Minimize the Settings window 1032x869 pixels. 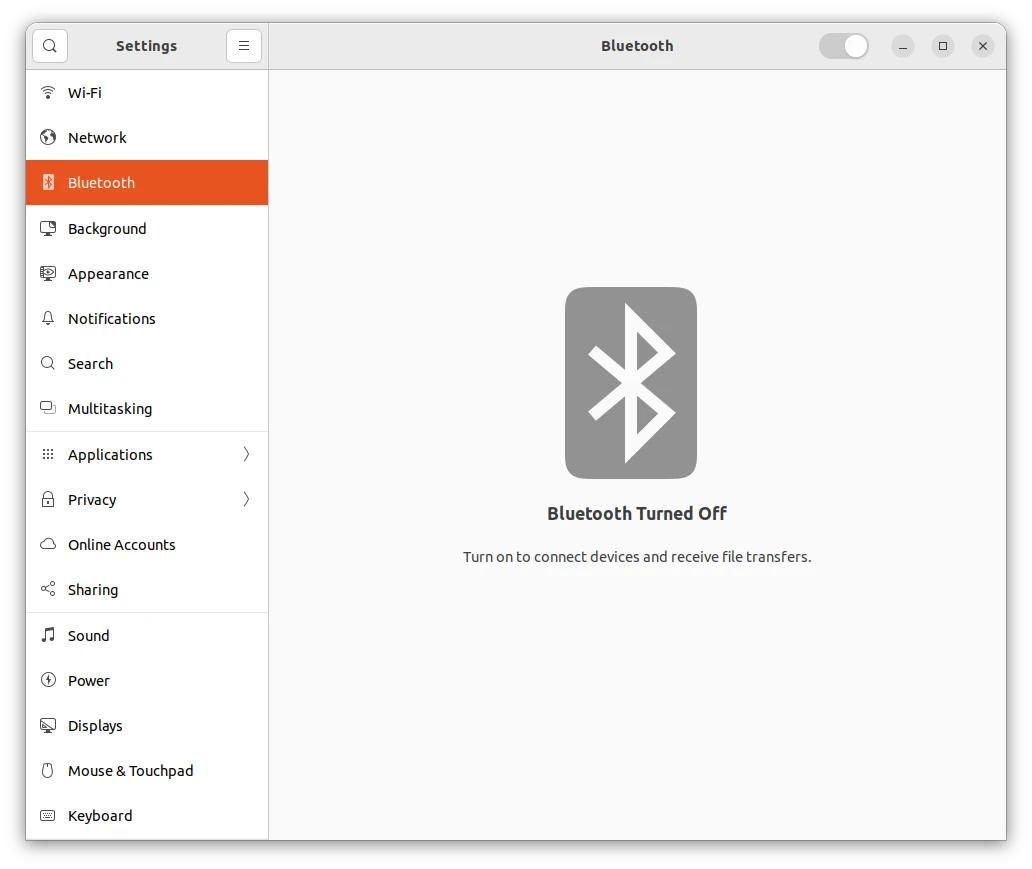click(x=903, y=46)
